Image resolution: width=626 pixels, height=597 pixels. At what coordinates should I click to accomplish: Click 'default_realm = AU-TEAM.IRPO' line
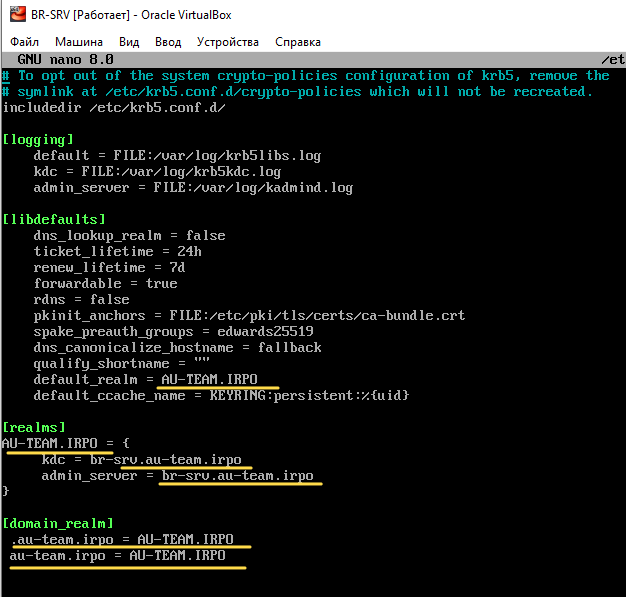145,379
